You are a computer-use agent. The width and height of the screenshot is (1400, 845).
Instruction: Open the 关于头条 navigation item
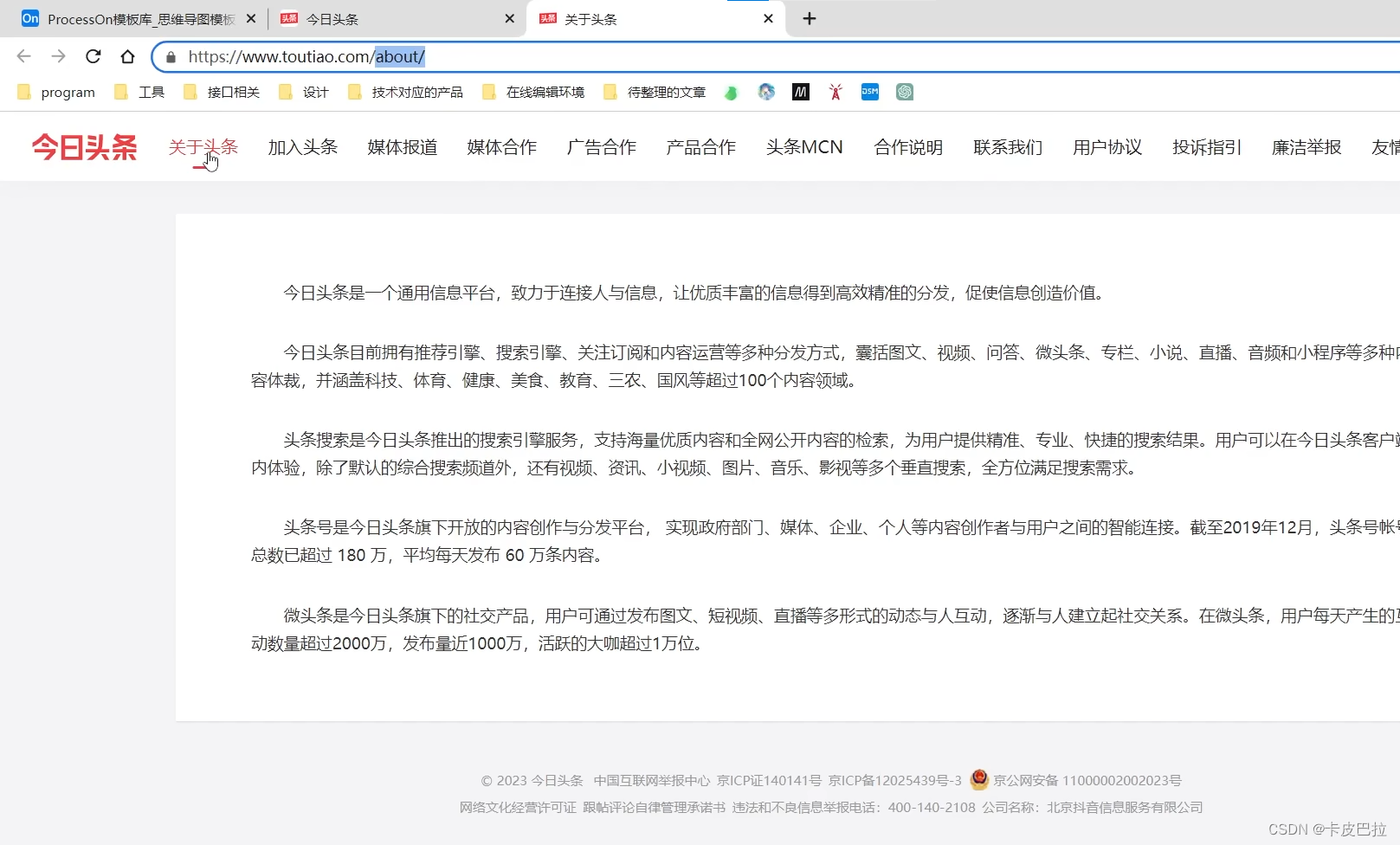(203, 147)
